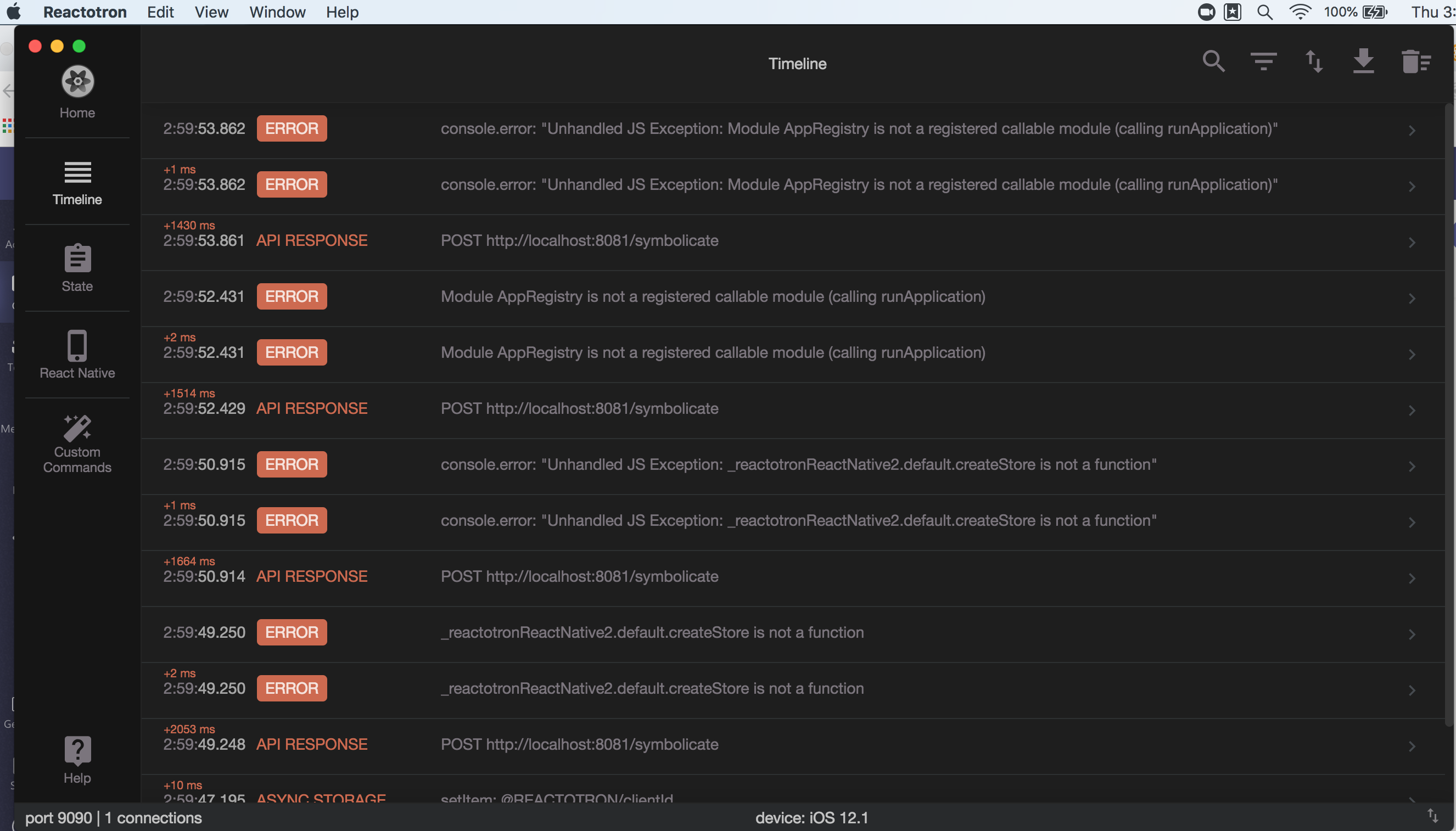Clear the timeline with trash icon
This screenshot has height=831, width=1456.
[1415, 61]
